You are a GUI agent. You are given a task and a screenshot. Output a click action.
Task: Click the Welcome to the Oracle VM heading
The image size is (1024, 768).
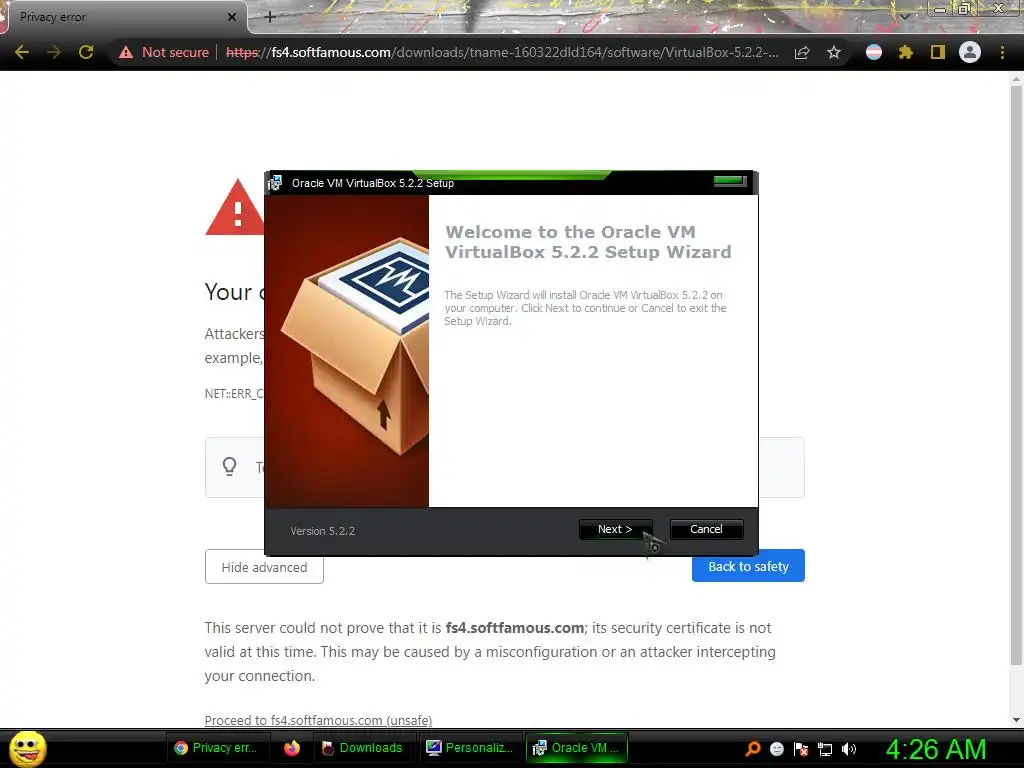[588, 242]
